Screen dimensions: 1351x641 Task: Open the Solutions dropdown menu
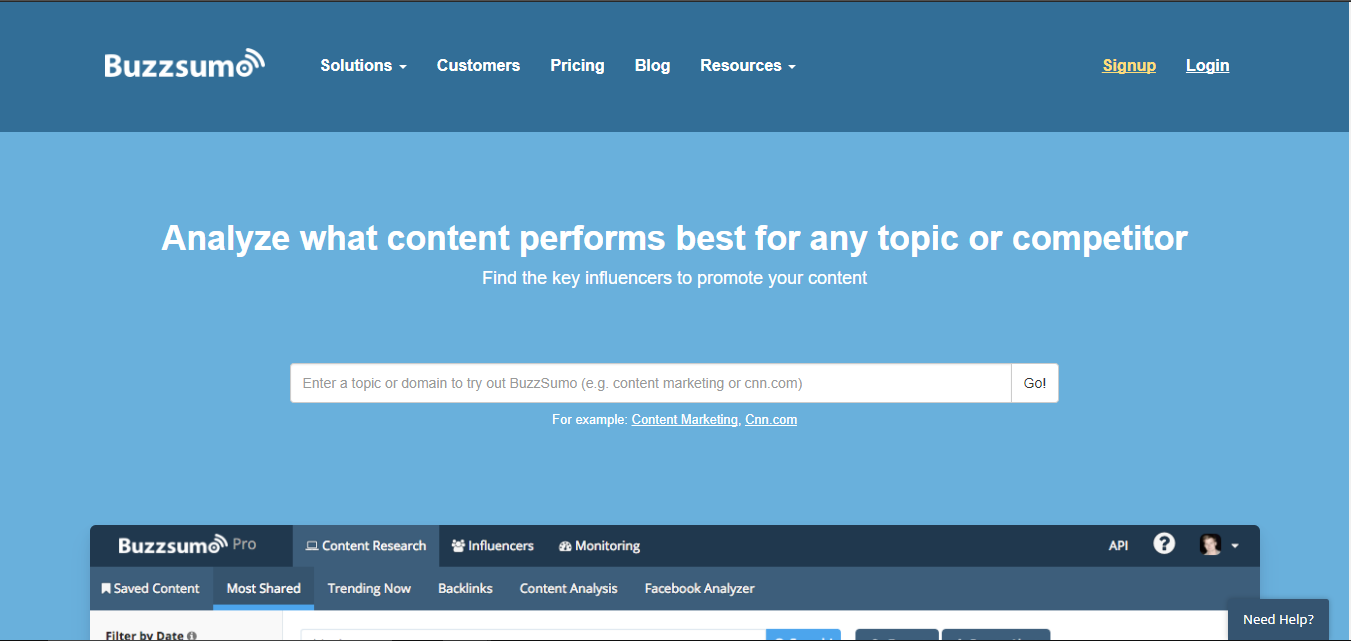click(363, 66)
